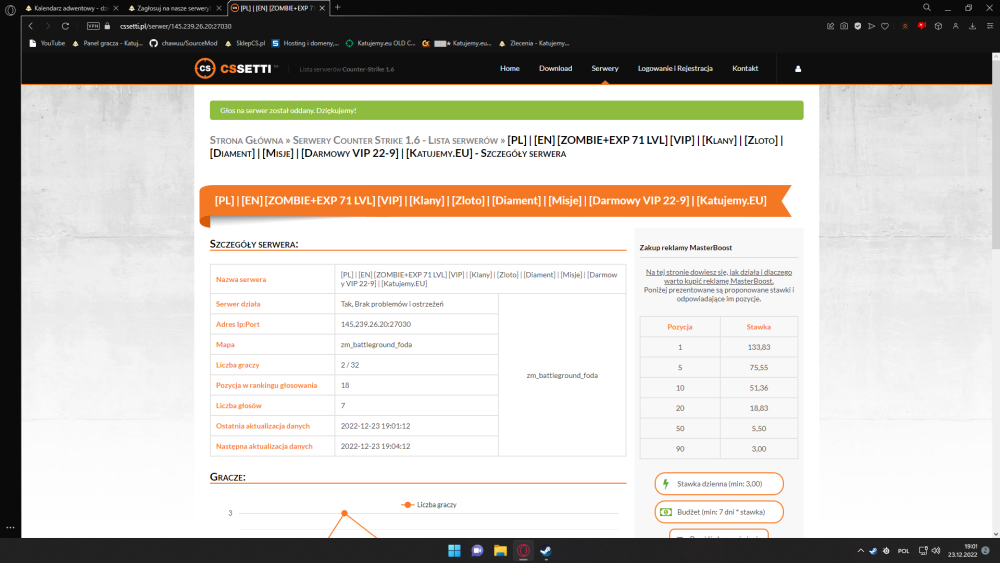The width and height of the screenshot is (1000, 563).
Task: Click the Budżet input field
Action: 719,512
